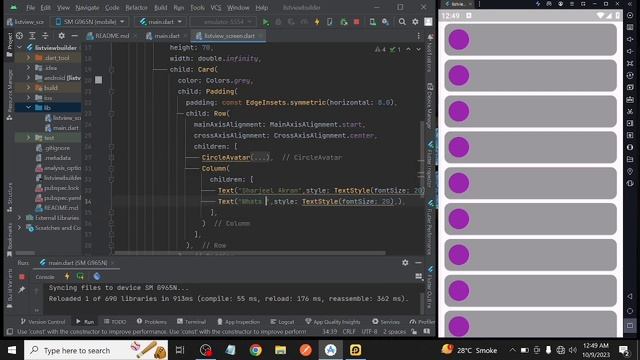The width and height of the screenshot is (640, 360).
Task: Open the emulator-5554 target dropdown
Action: [223, 22]
